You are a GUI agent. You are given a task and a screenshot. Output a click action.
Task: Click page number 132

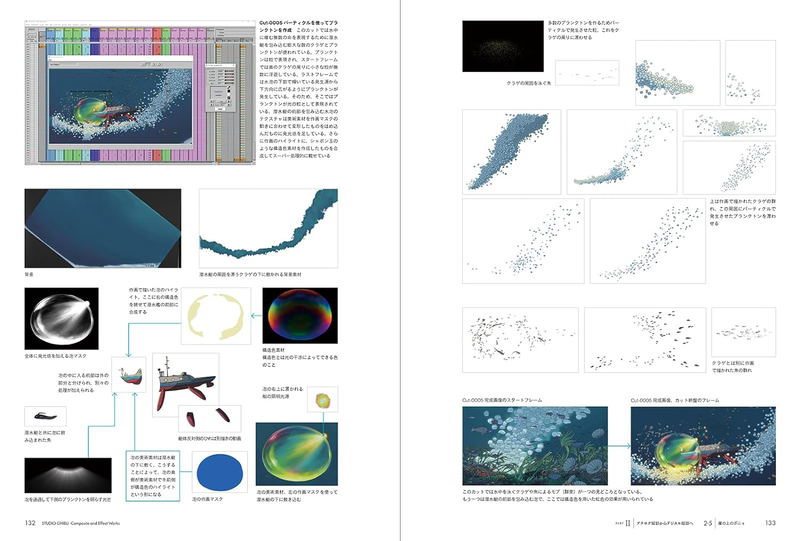coord(30,523)
